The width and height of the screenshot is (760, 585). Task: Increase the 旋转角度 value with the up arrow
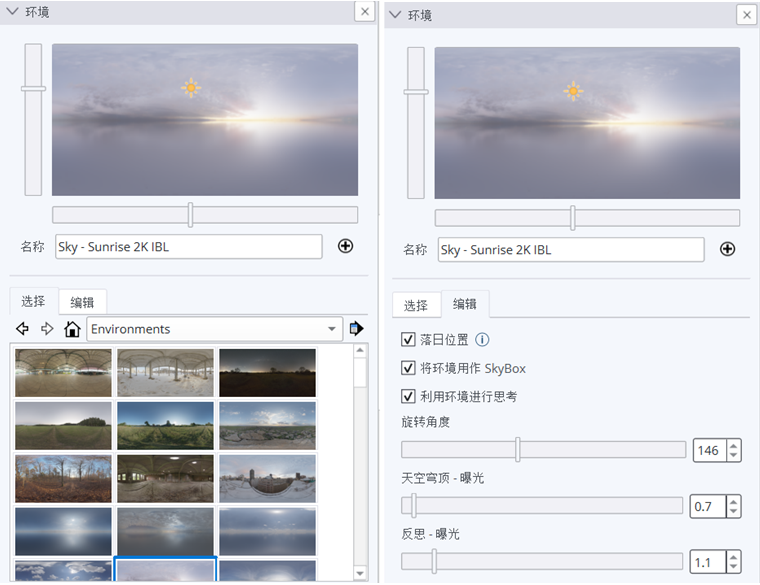click(734, 445)
